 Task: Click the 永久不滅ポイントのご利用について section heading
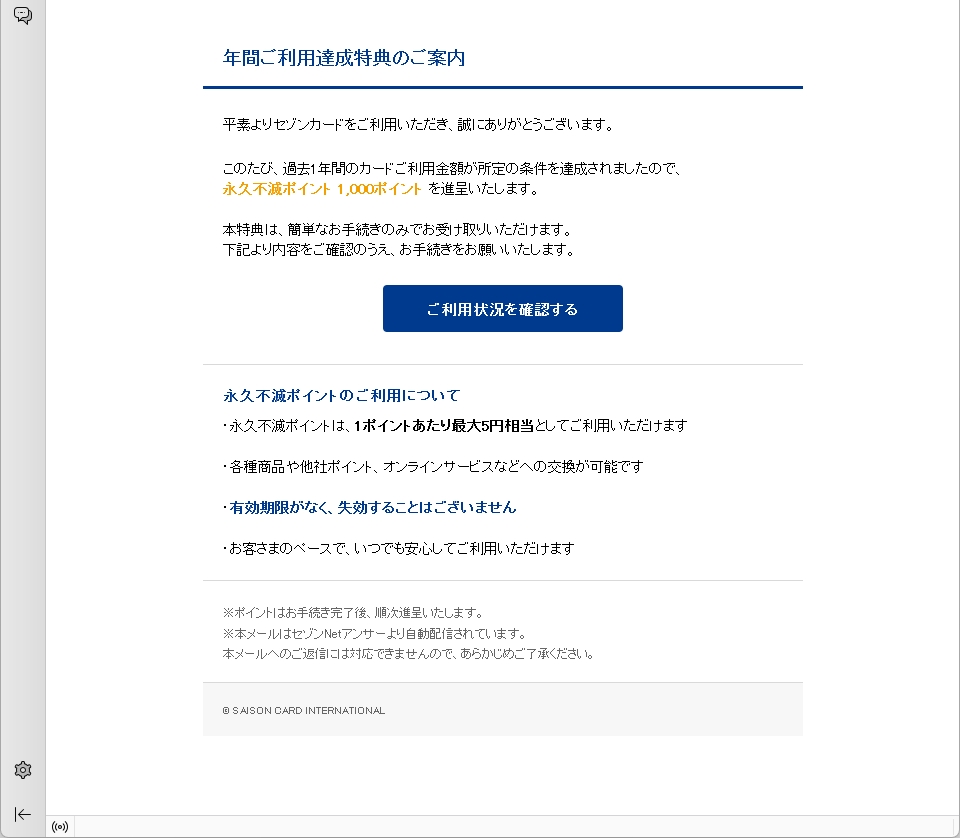[x=341, y=395]
